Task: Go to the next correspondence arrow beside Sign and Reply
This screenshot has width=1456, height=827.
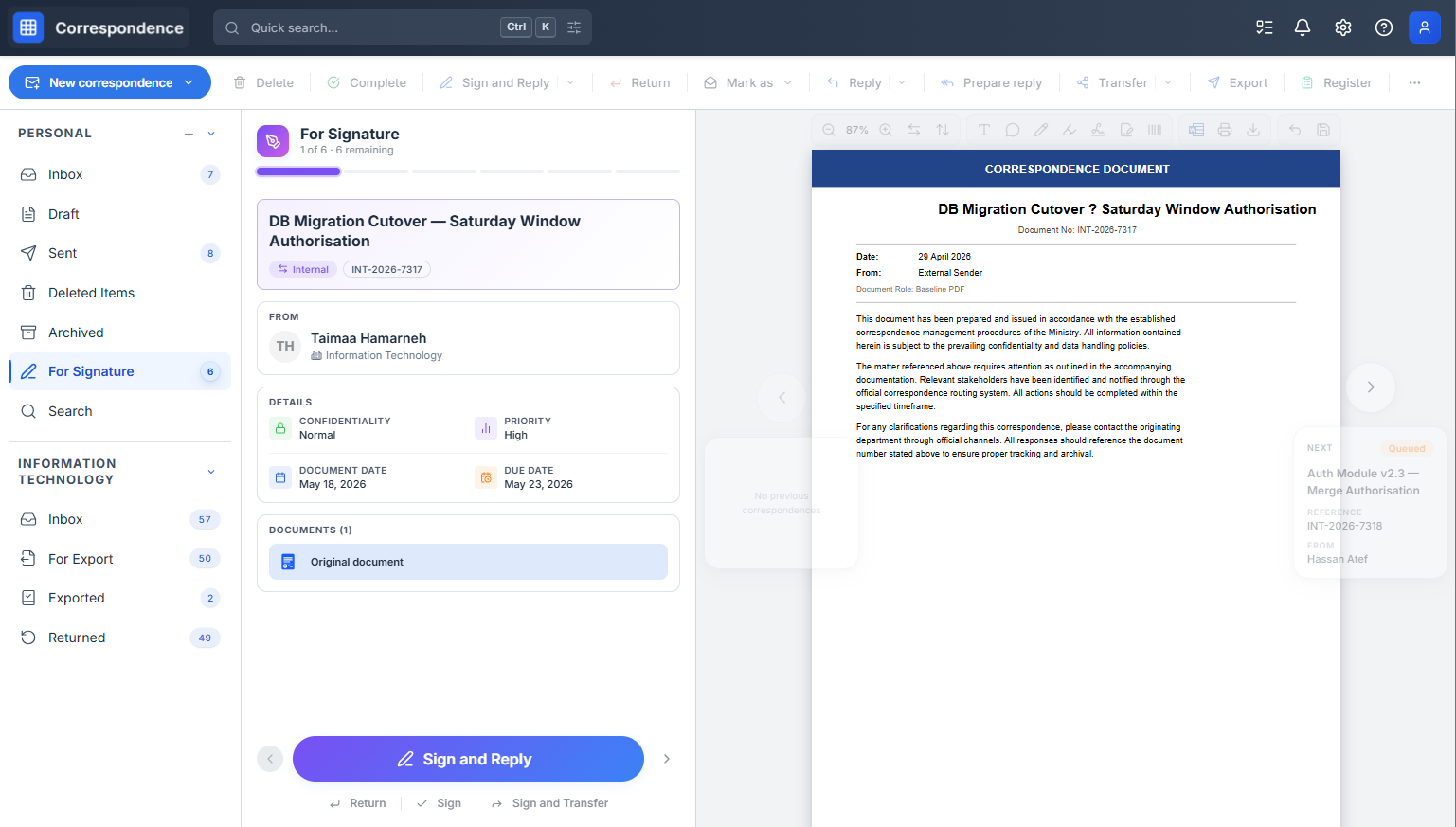Action: (x=667, y=759)
